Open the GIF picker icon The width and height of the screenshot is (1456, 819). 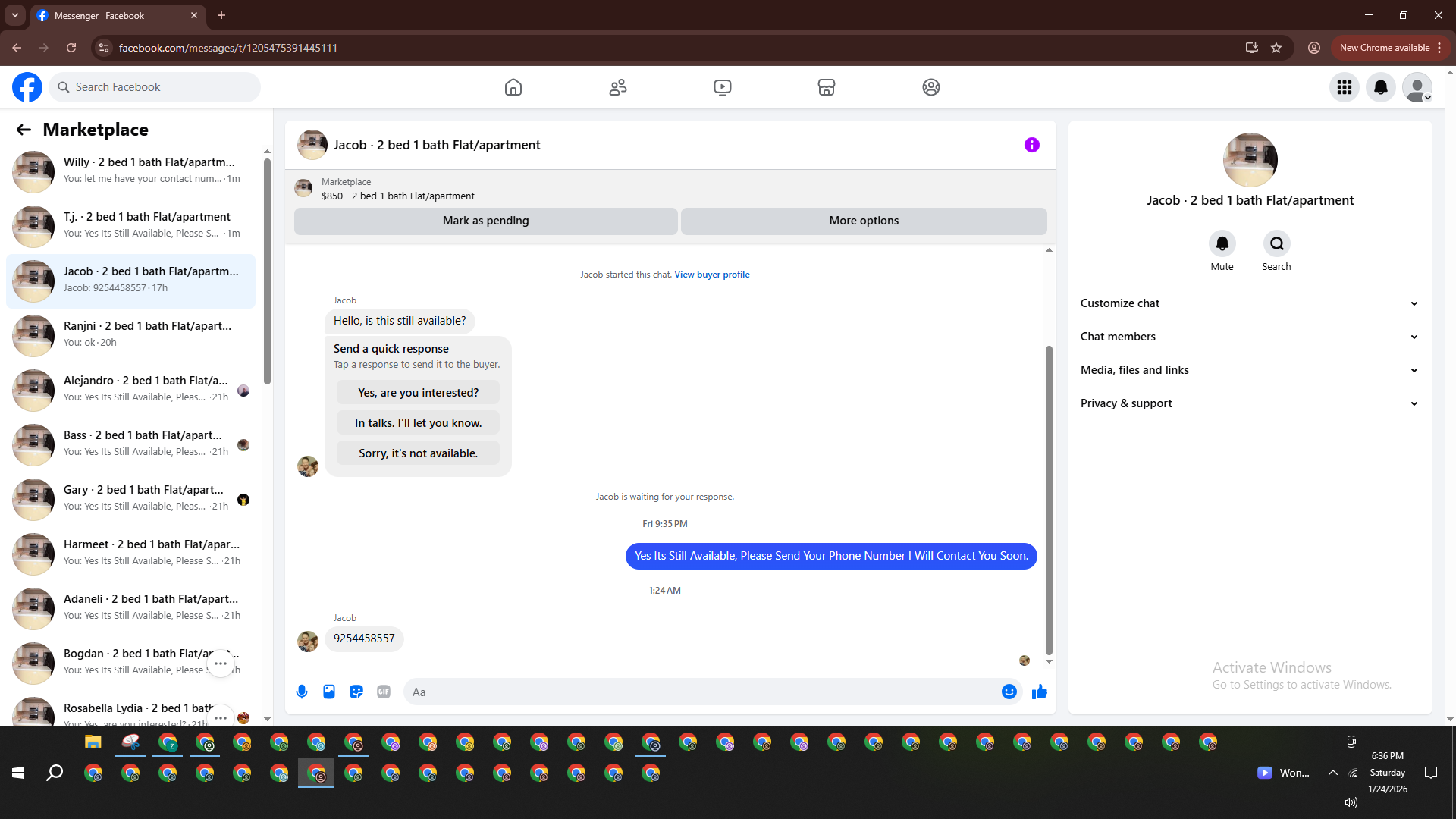pyautogui.click(x=384, y=692)
